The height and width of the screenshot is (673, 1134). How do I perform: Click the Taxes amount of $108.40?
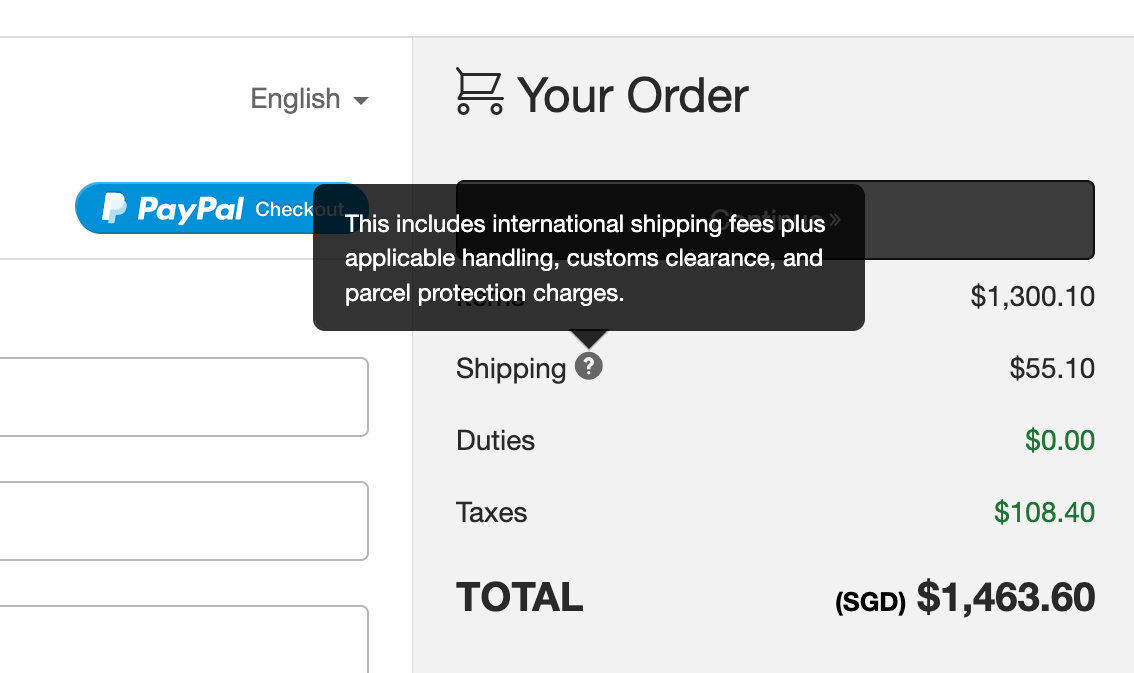point(1045,512)
